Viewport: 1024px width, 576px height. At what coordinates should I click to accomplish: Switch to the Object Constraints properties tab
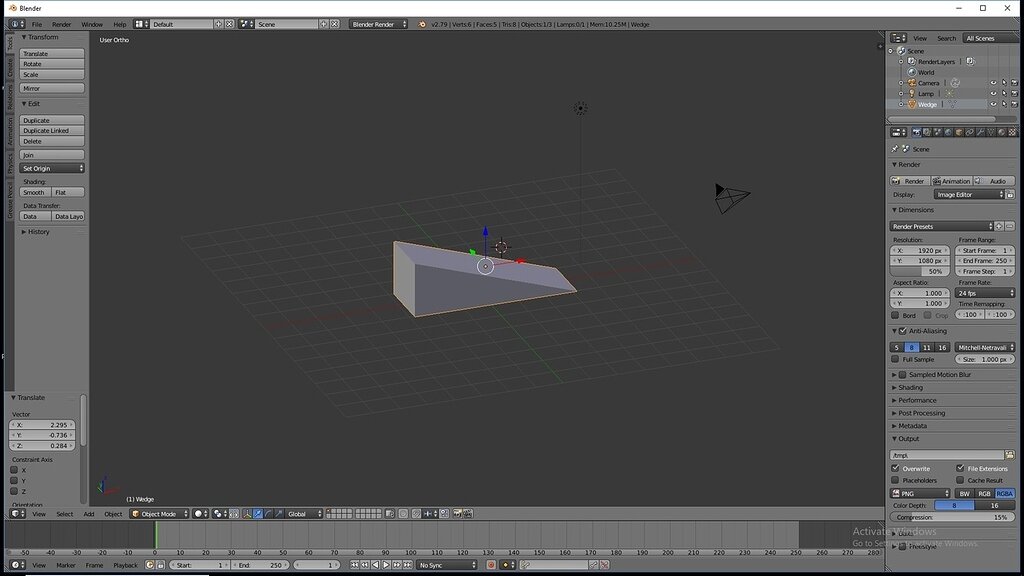[967, 131]
